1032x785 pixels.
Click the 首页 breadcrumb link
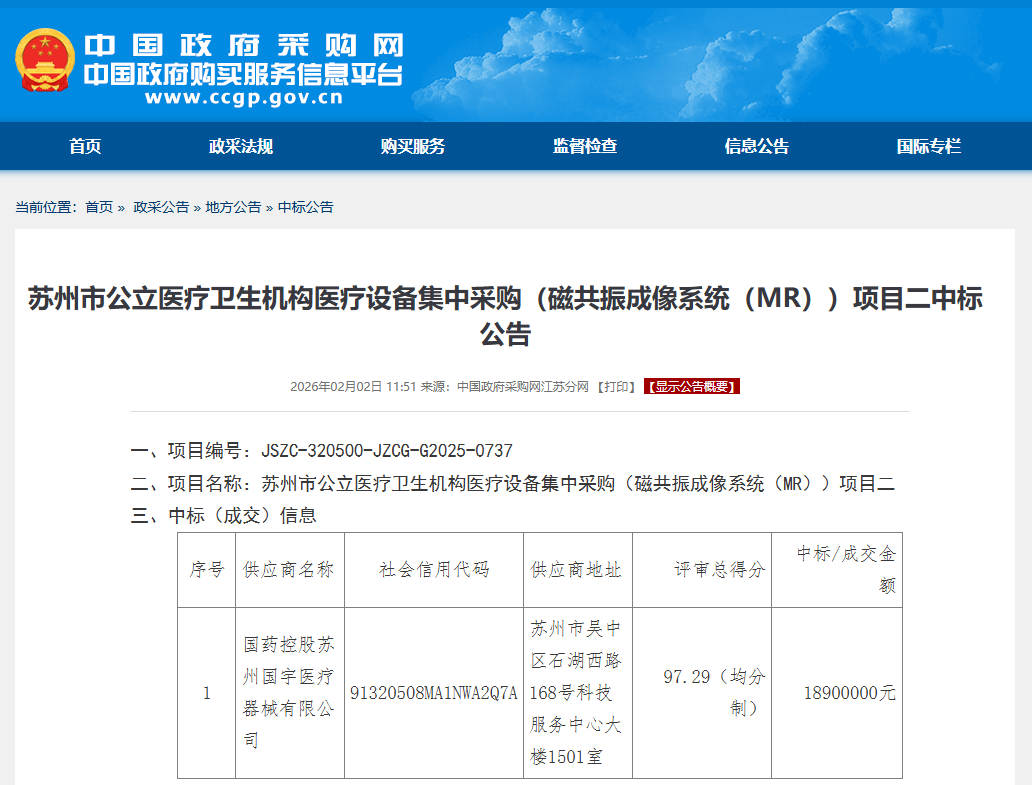99,207
